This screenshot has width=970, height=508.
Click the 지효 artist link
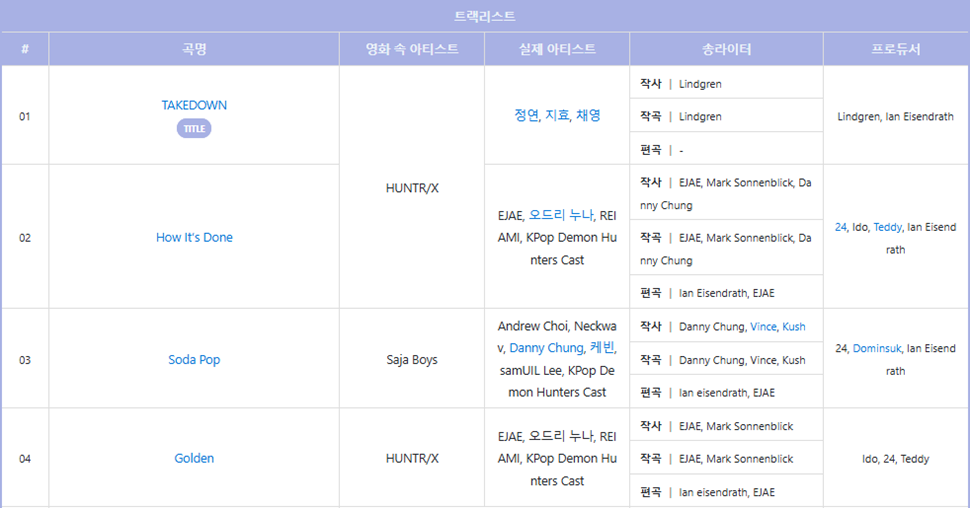(557, 115)
